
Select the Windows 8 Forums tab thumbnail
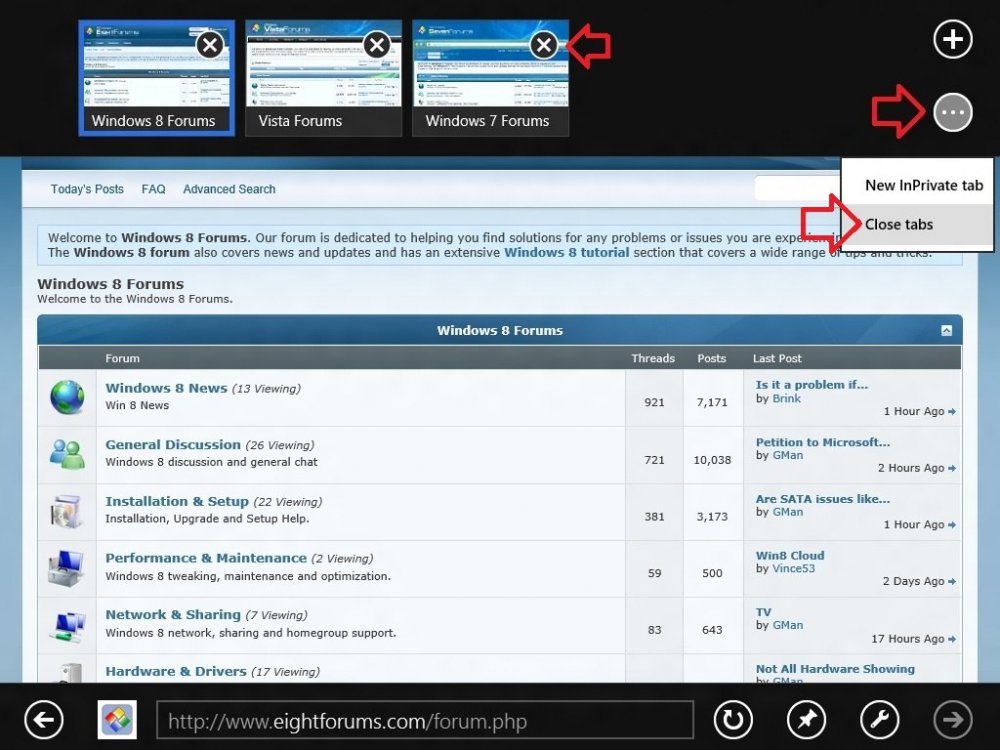pos(156,78)
